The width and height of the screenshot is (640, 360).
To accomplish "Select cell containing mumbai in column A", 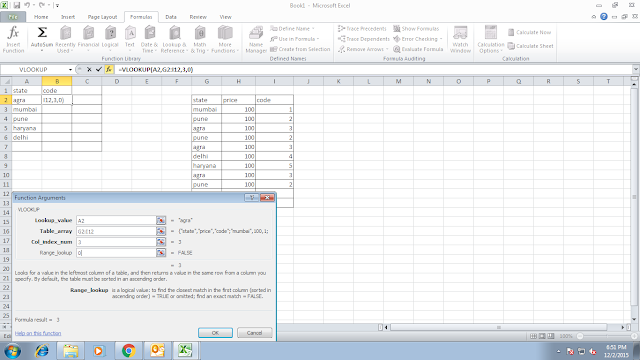I will (x=27, y=109).
